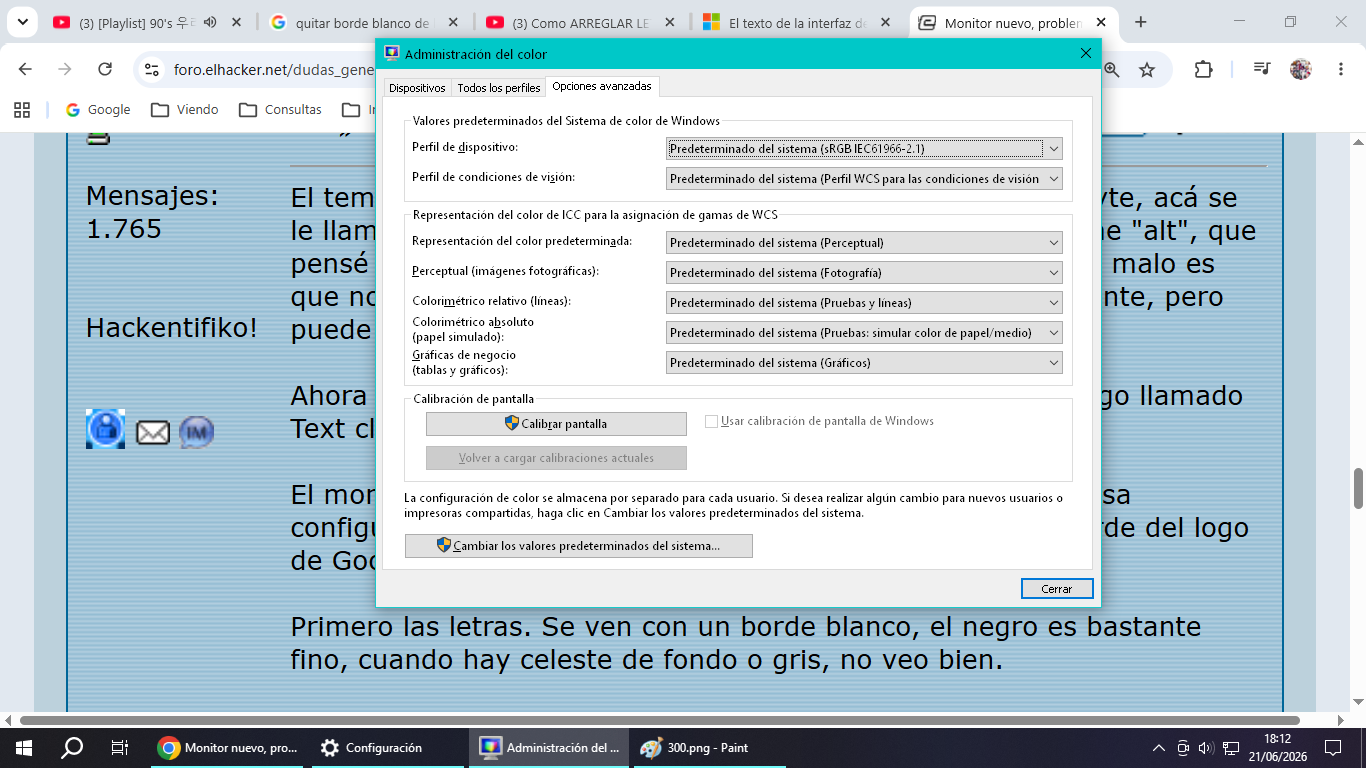Open network tray icon
The width and height of the screenshot is (1366, 768).
tap(1232, 747)
